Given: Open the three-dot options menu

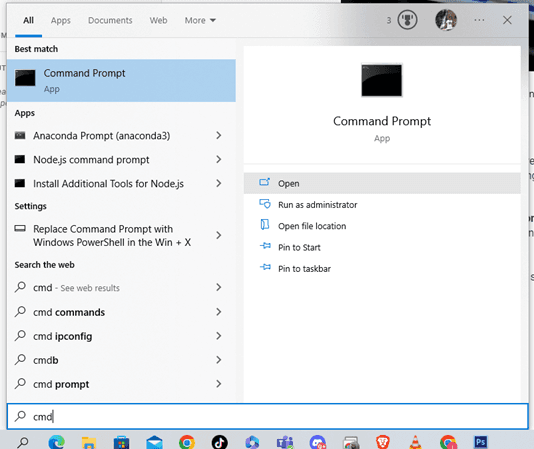Looking at the screenshot, I should [479, 20].
